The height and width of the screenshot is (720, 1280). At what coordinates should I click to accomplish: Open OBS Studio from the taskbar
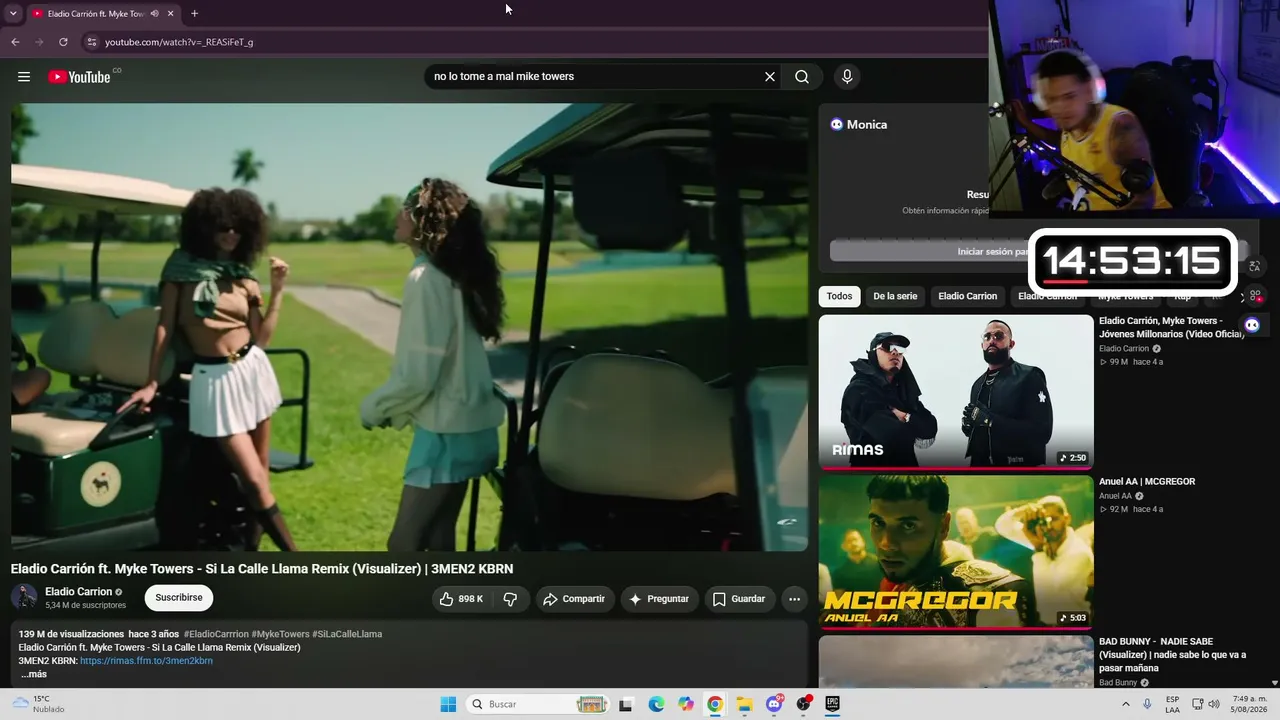click(803, 704)
